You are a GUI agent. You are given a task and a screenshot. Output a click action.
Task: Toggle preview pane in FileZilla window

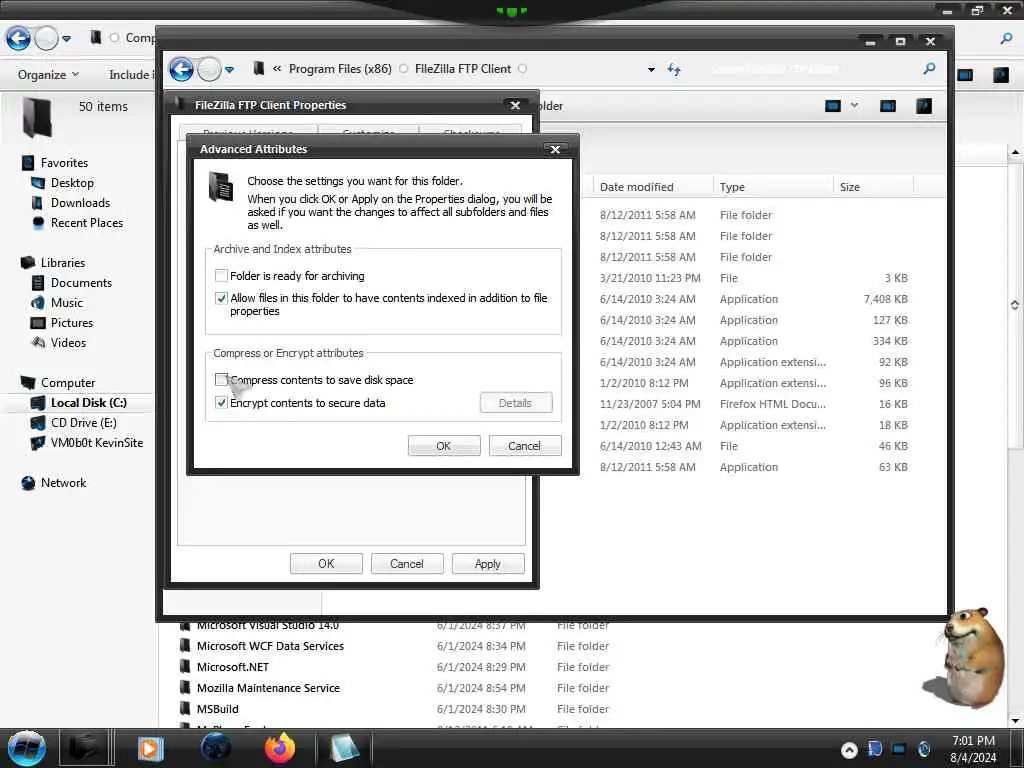pyautogui.click(x=888, y=106)
